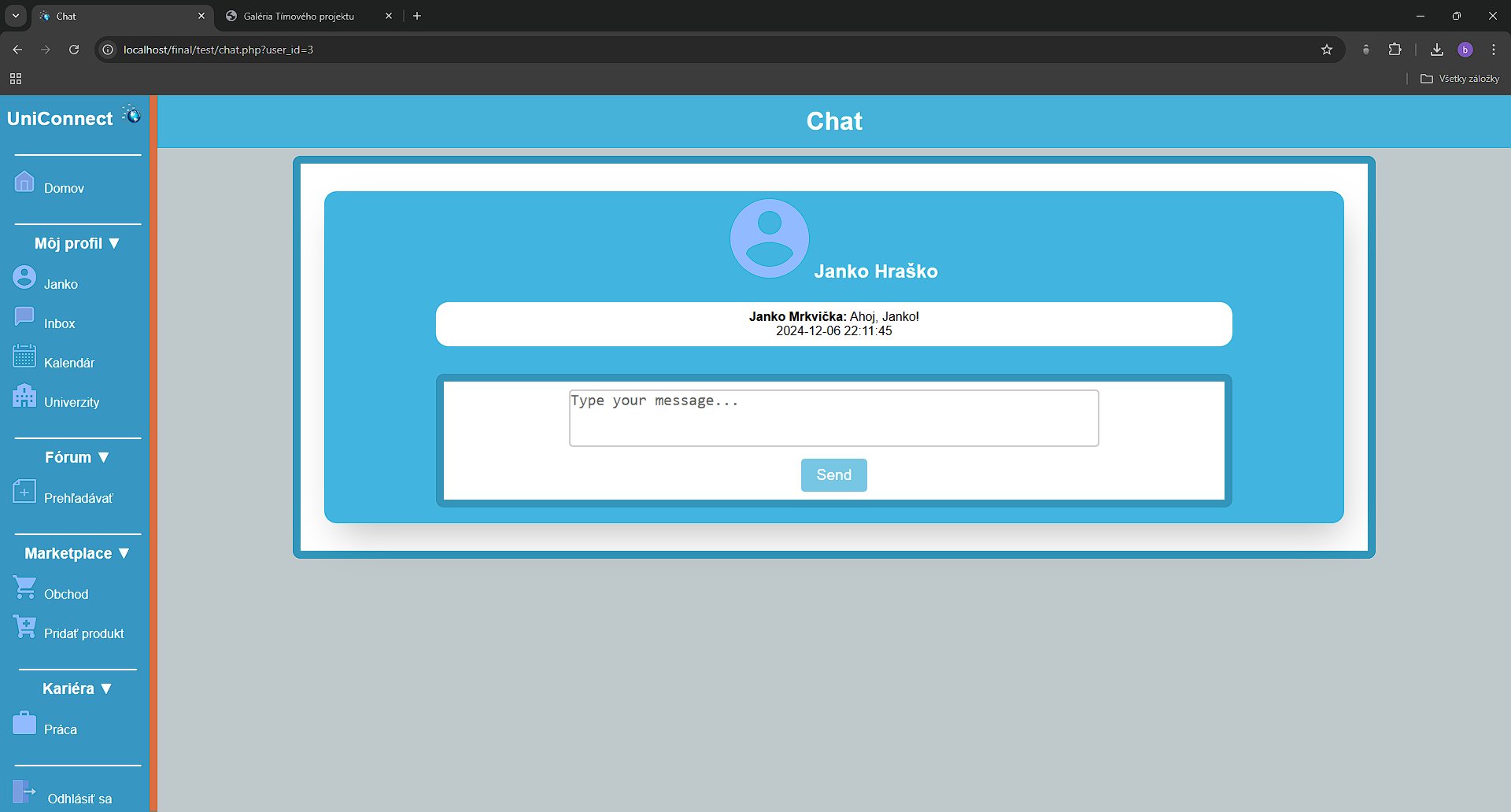This screenshot has height=812, width=1511.
Task: Open the browser extensions puzzle icon
Action: [x=1395, y=50]
